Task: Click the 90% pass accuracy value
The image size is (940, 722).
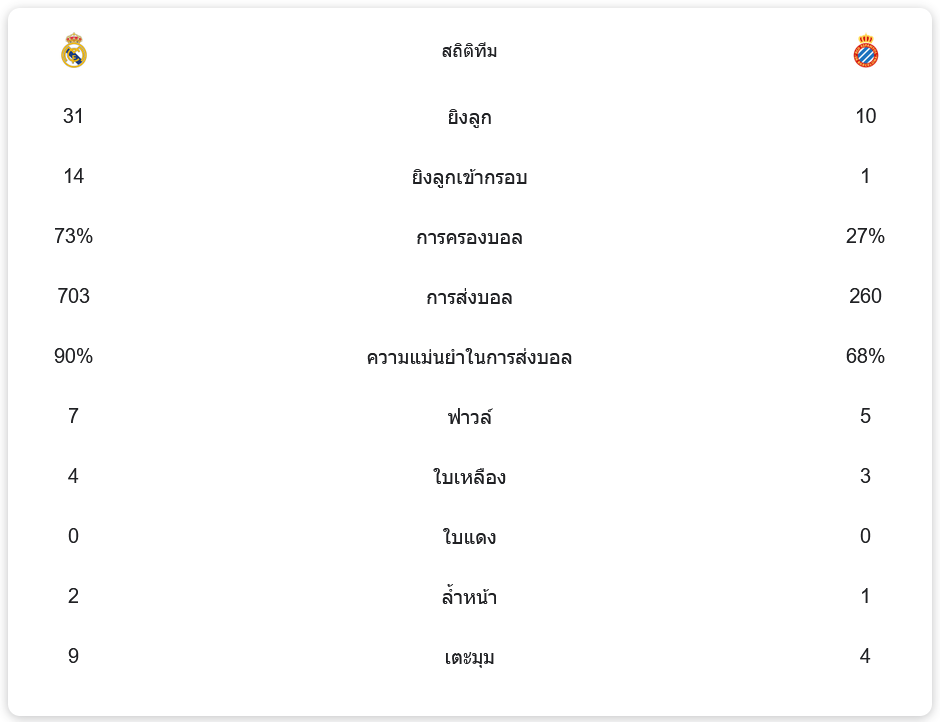Action: [73, 356]
